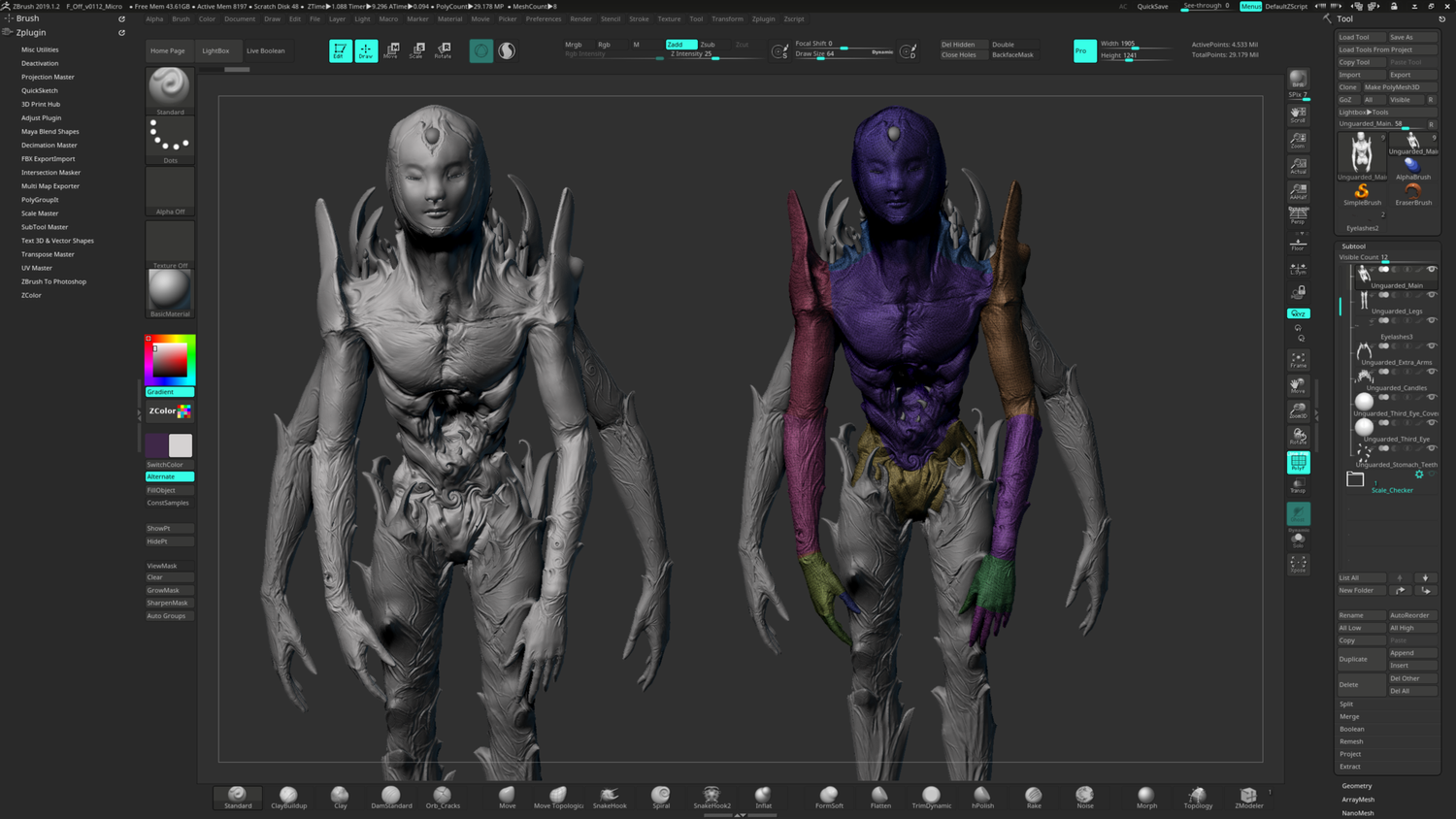Click the Xpose icon
The width and height of the screenshot is (1456, 819).
click(1298, 564)
